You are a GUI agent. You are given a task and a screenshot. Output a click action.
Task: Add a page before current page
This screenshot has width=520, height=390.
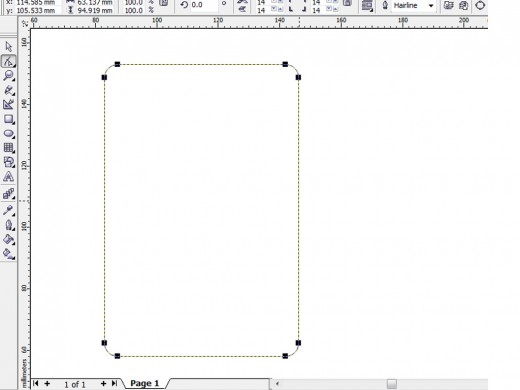coord(47,384)
